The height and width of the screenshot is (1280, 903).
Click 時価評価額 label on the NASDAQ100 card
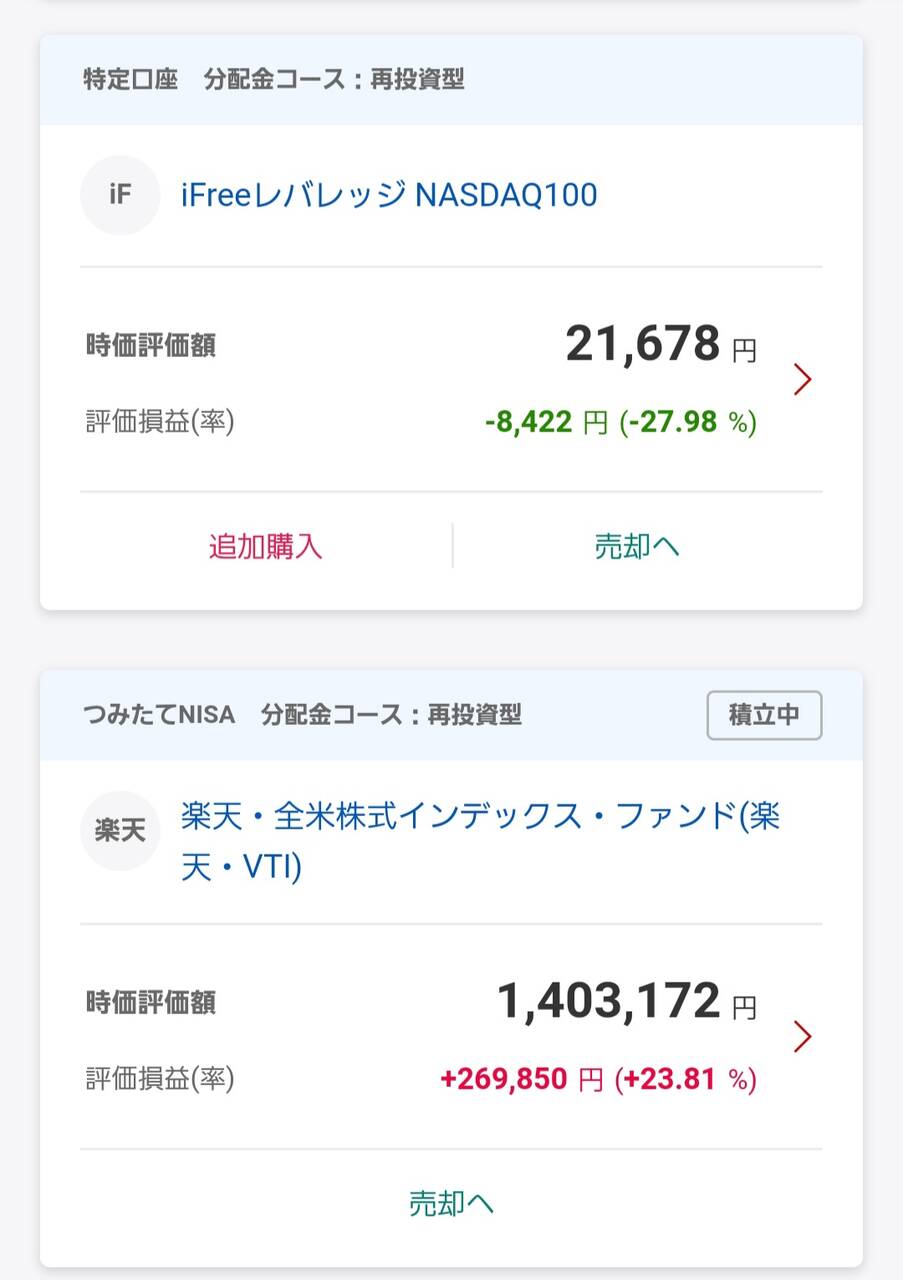click(x=151, y=346)
